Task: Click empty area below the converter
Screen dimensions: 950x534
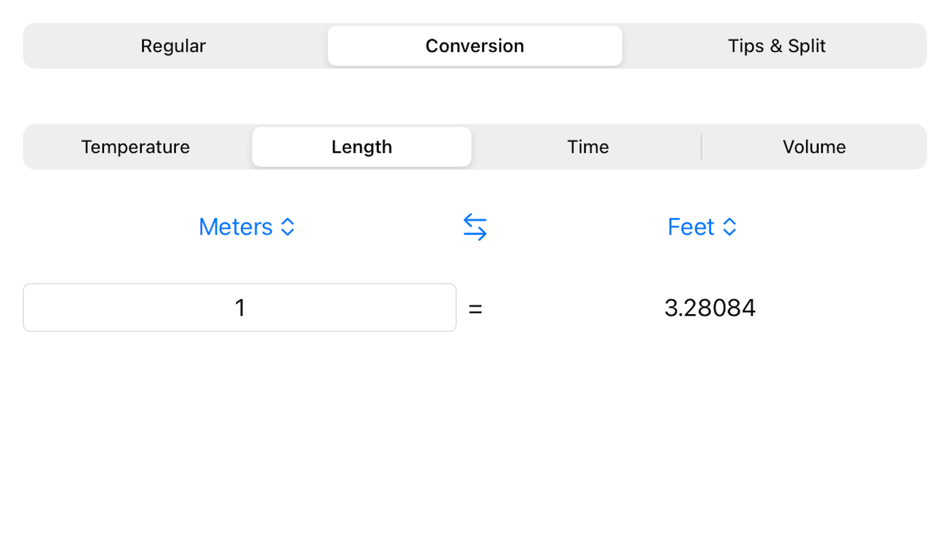Action: point(475,436)
